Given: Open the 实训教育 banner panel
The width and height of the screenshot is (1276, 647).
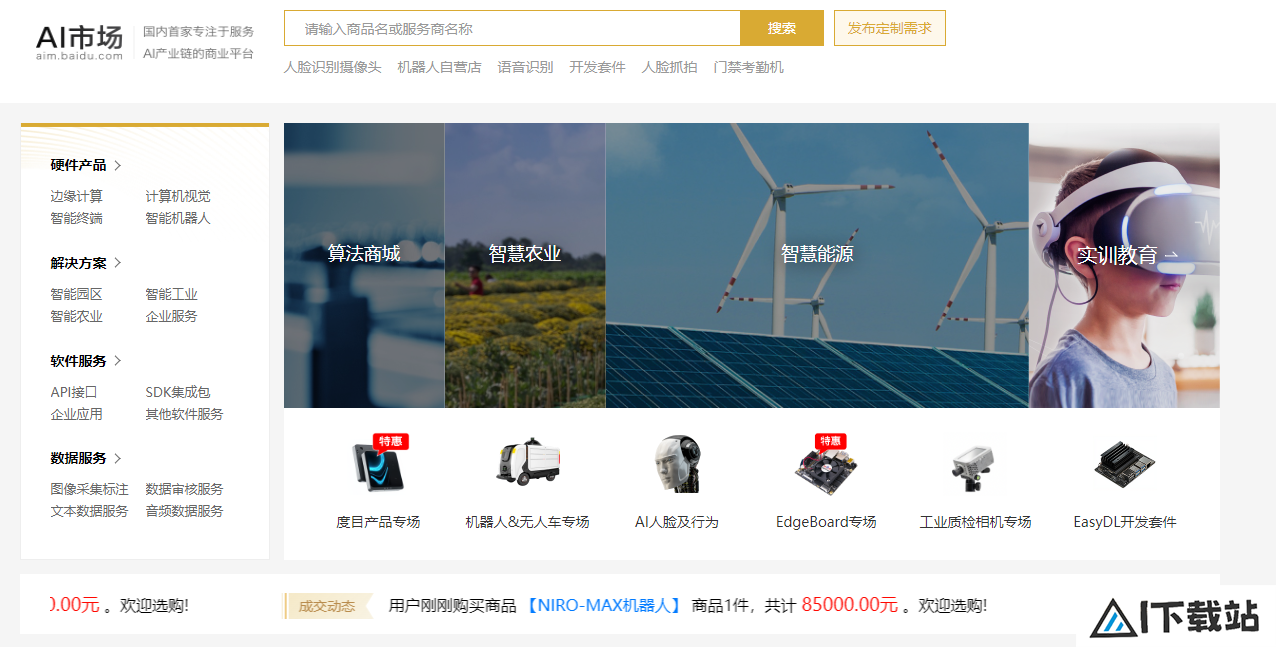Looking at the screenshot, I should click(x=1124, y=265).
